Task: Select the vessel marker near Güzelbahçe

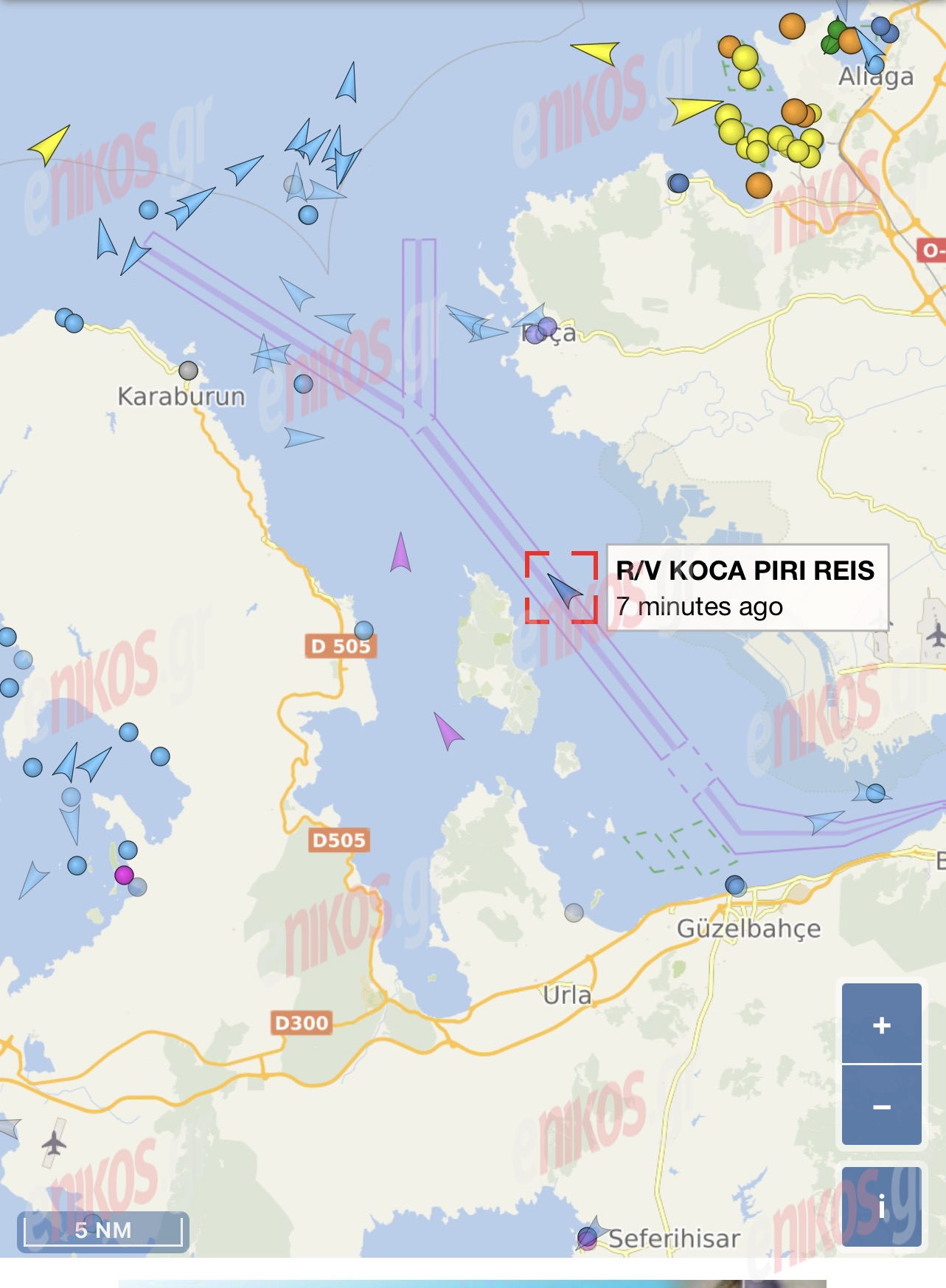Action: [x=735, y=885]
